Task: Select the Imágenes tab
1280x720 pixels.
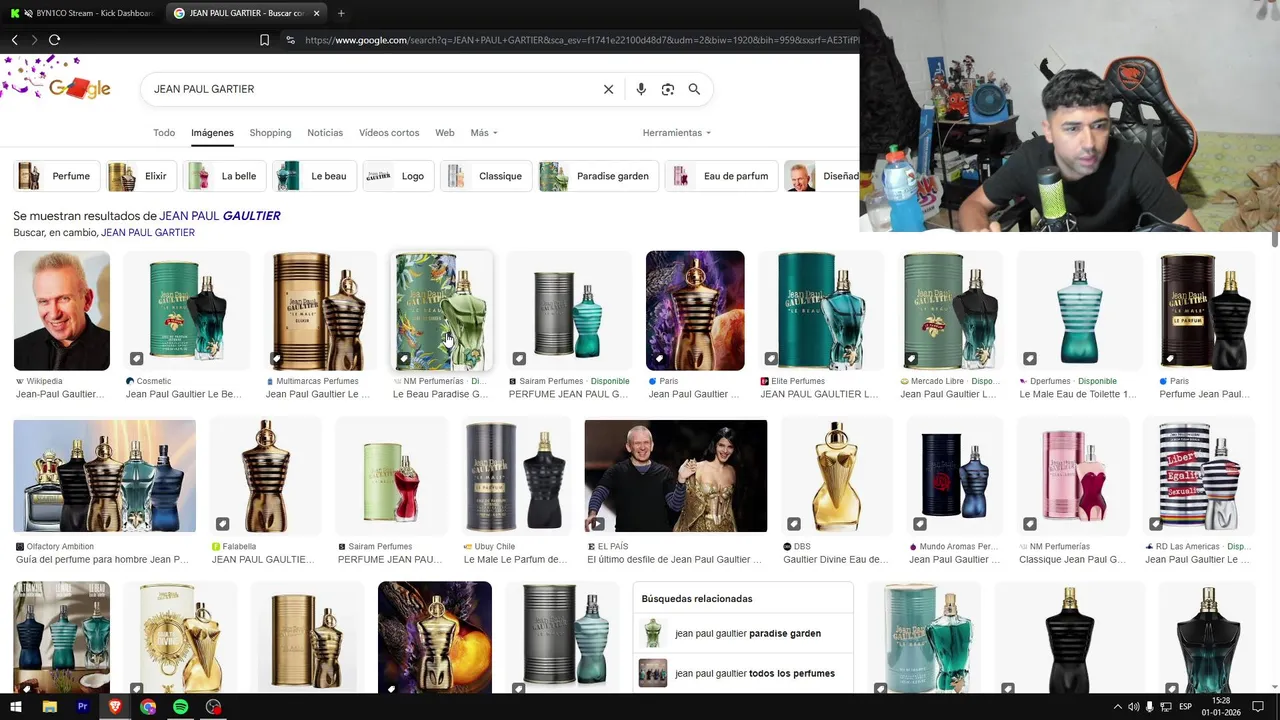Action: point(212,133)
